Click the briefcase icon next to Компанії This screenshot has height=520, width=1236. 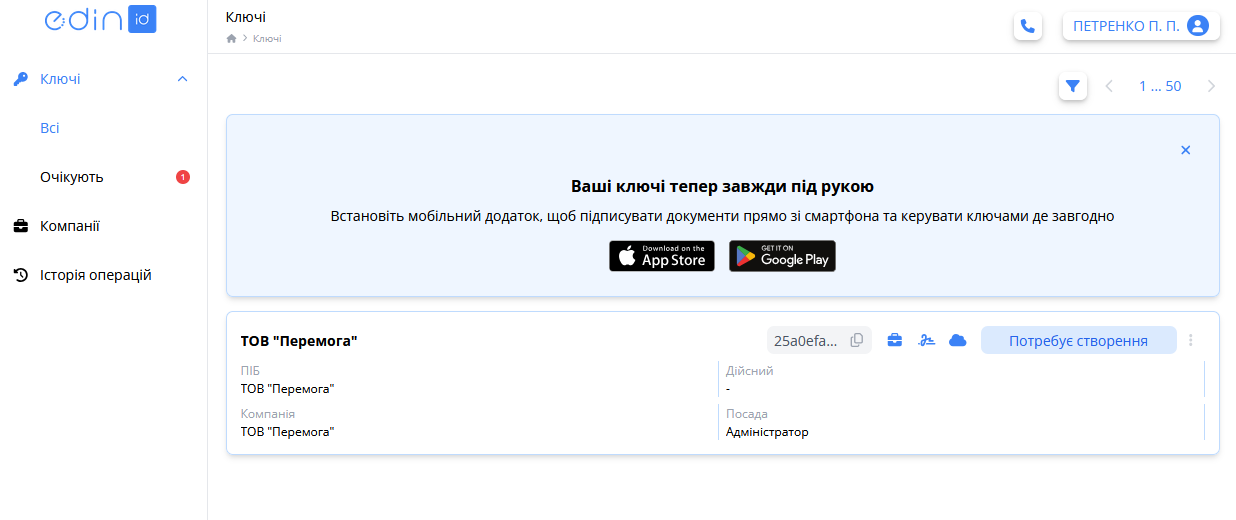[21, 226]
